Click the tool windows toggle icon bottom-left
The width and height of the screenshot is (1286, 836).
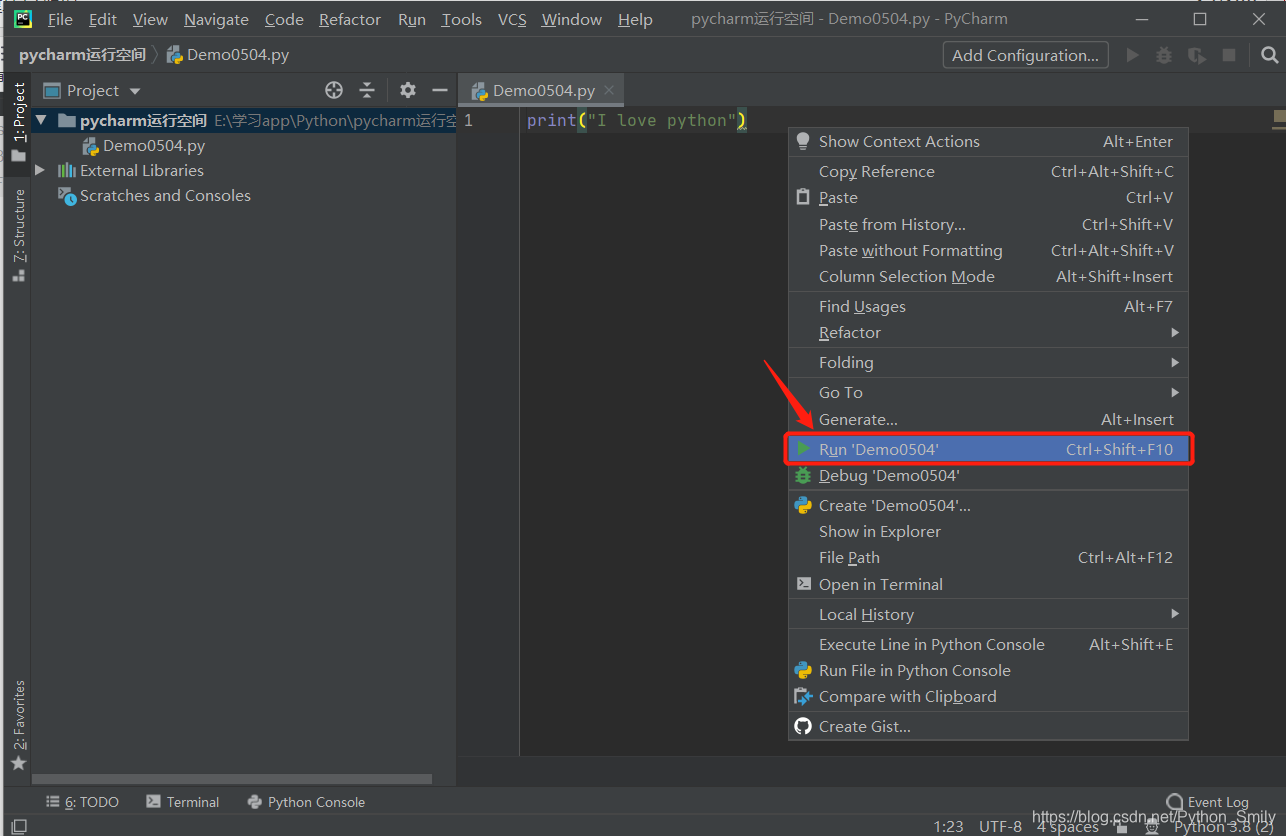(x=19, y=826)
